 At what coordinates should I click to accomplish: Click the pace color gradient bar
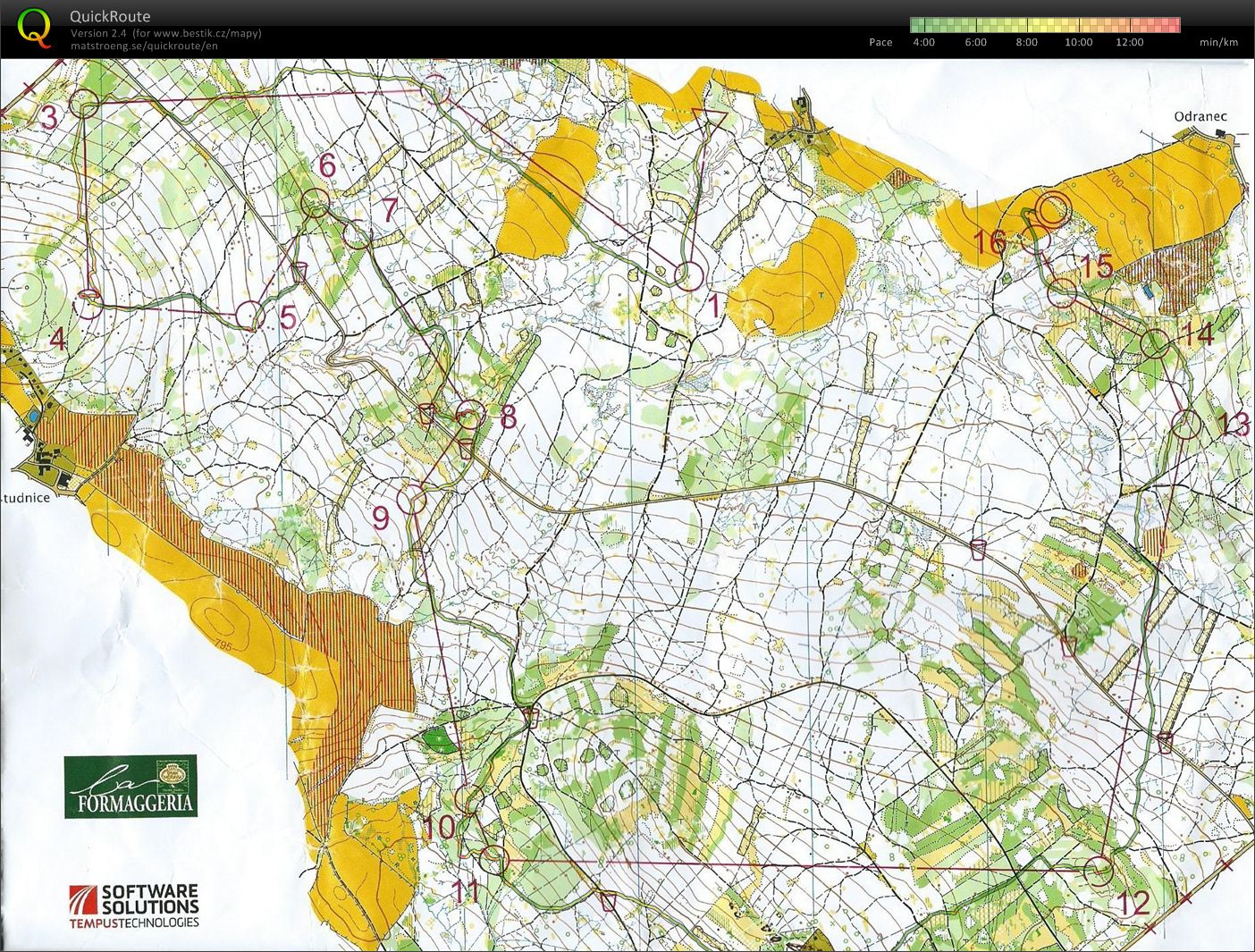(1045, 24)
